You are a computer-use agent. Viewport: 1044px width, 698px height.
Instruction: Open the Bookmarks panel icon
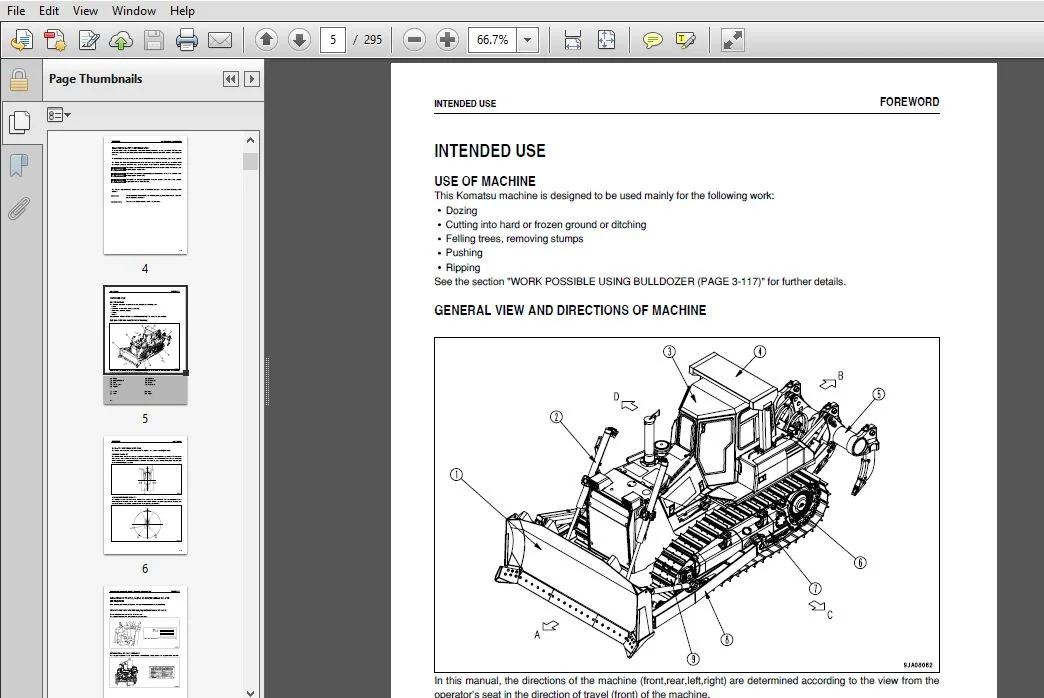[19, 166]
